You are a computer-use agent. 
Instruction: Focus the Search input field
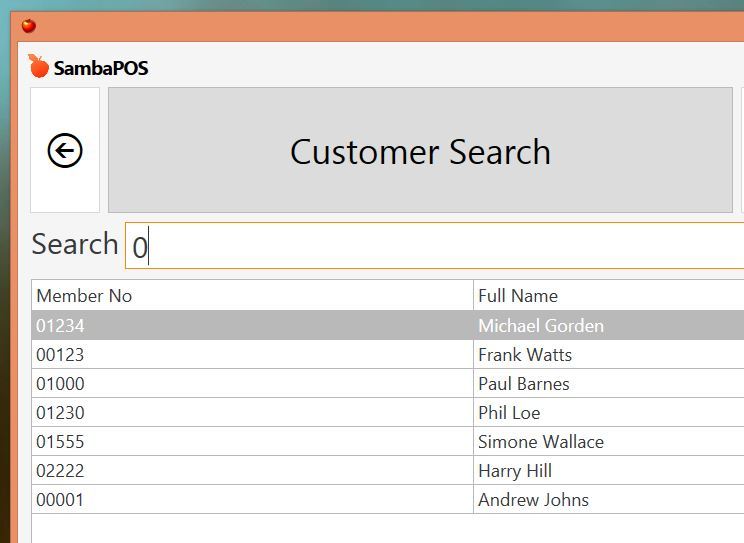(434, 246)
